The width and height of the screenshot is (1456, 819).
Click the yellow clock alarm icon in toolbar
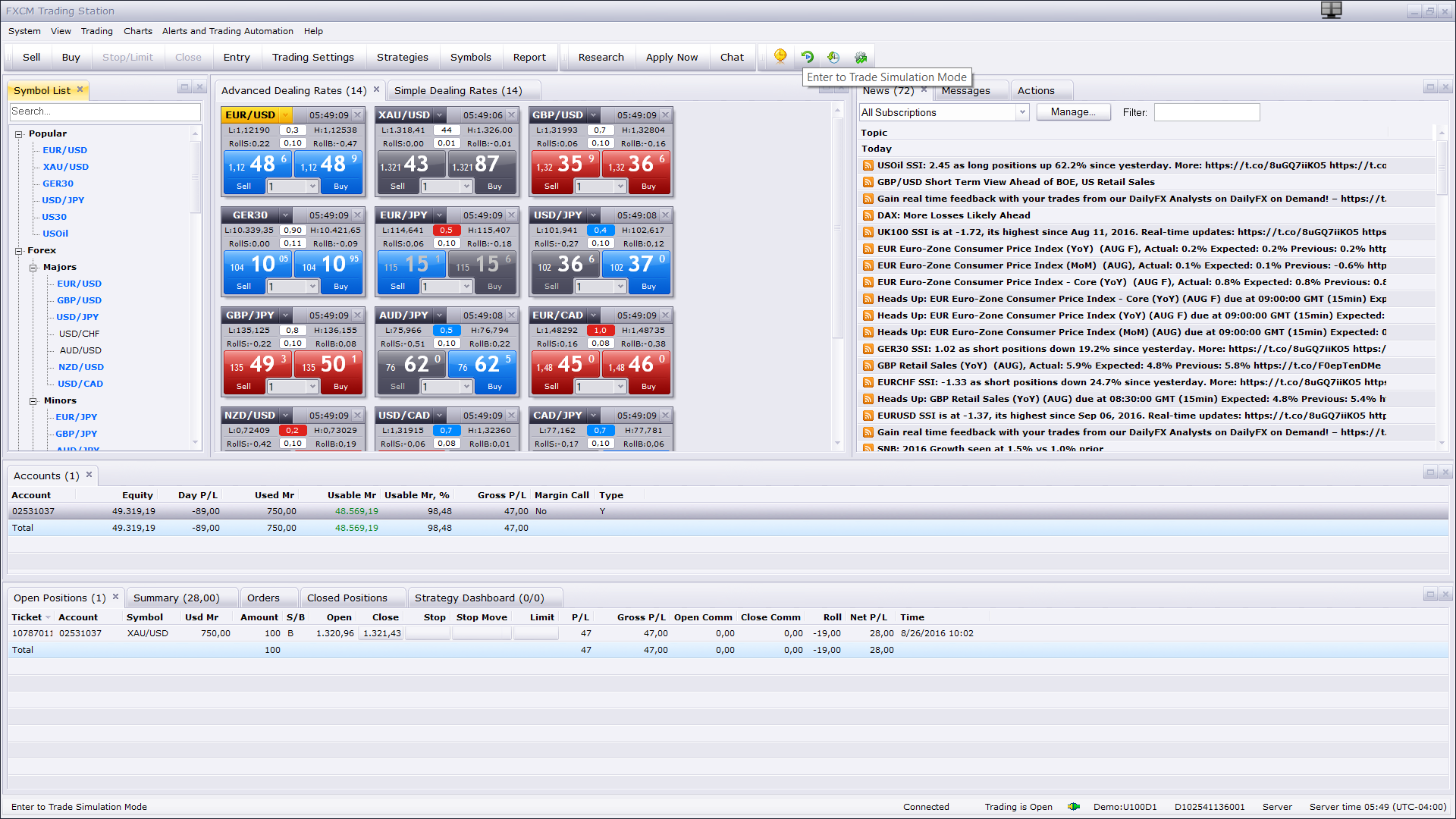(x=780, y=56)
